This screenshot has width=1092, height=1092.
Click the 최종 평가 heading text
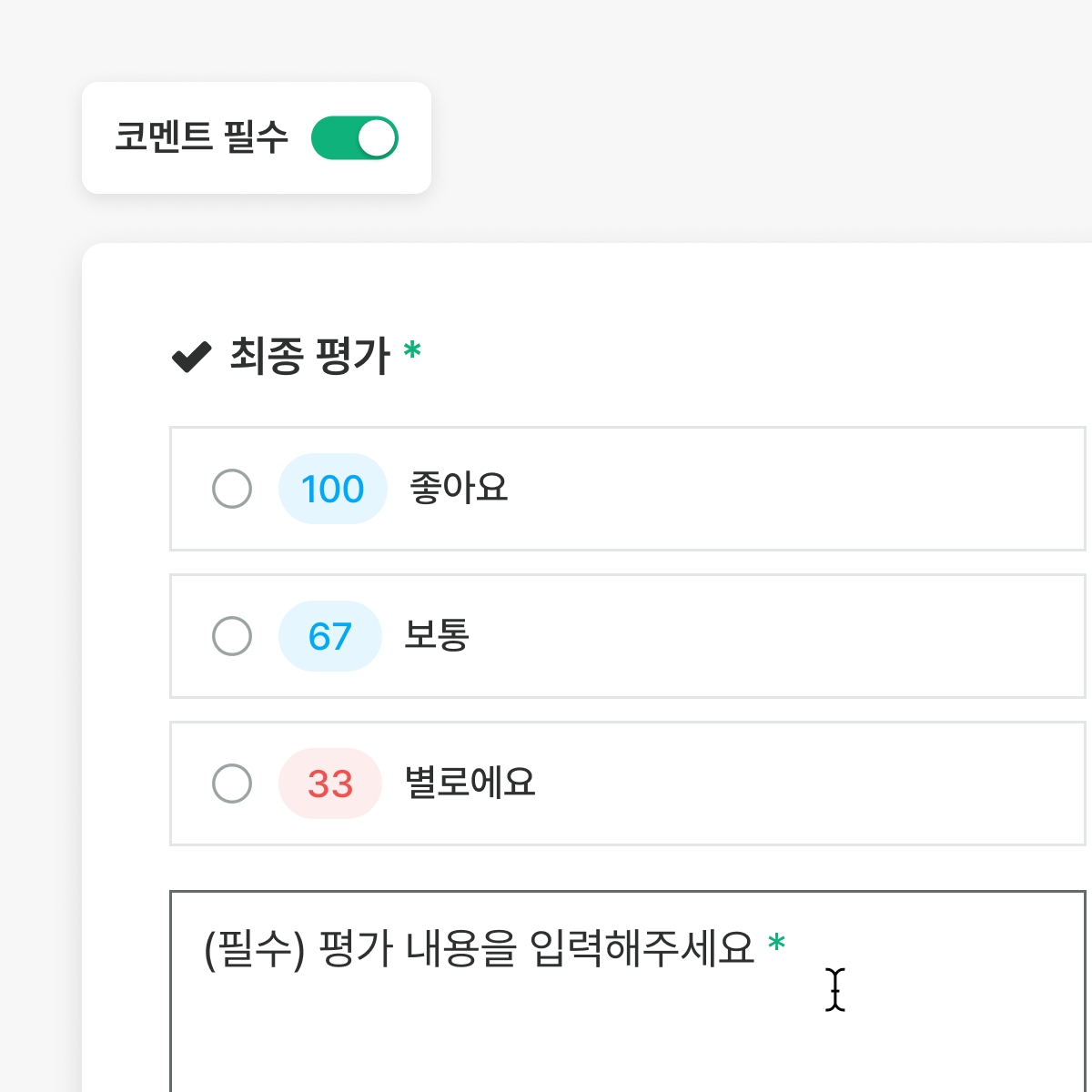[309, 355]
